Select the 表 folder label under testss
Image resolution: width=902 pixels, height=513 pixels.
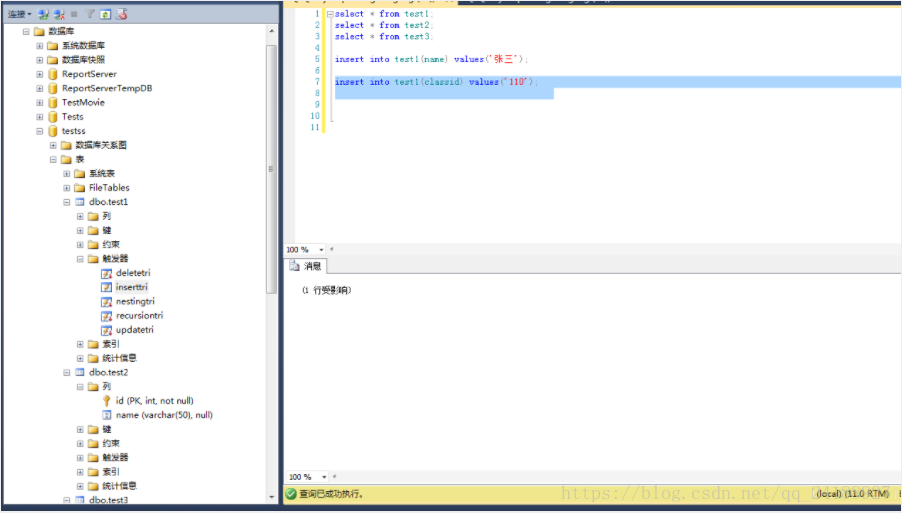[x=80, y=159]
